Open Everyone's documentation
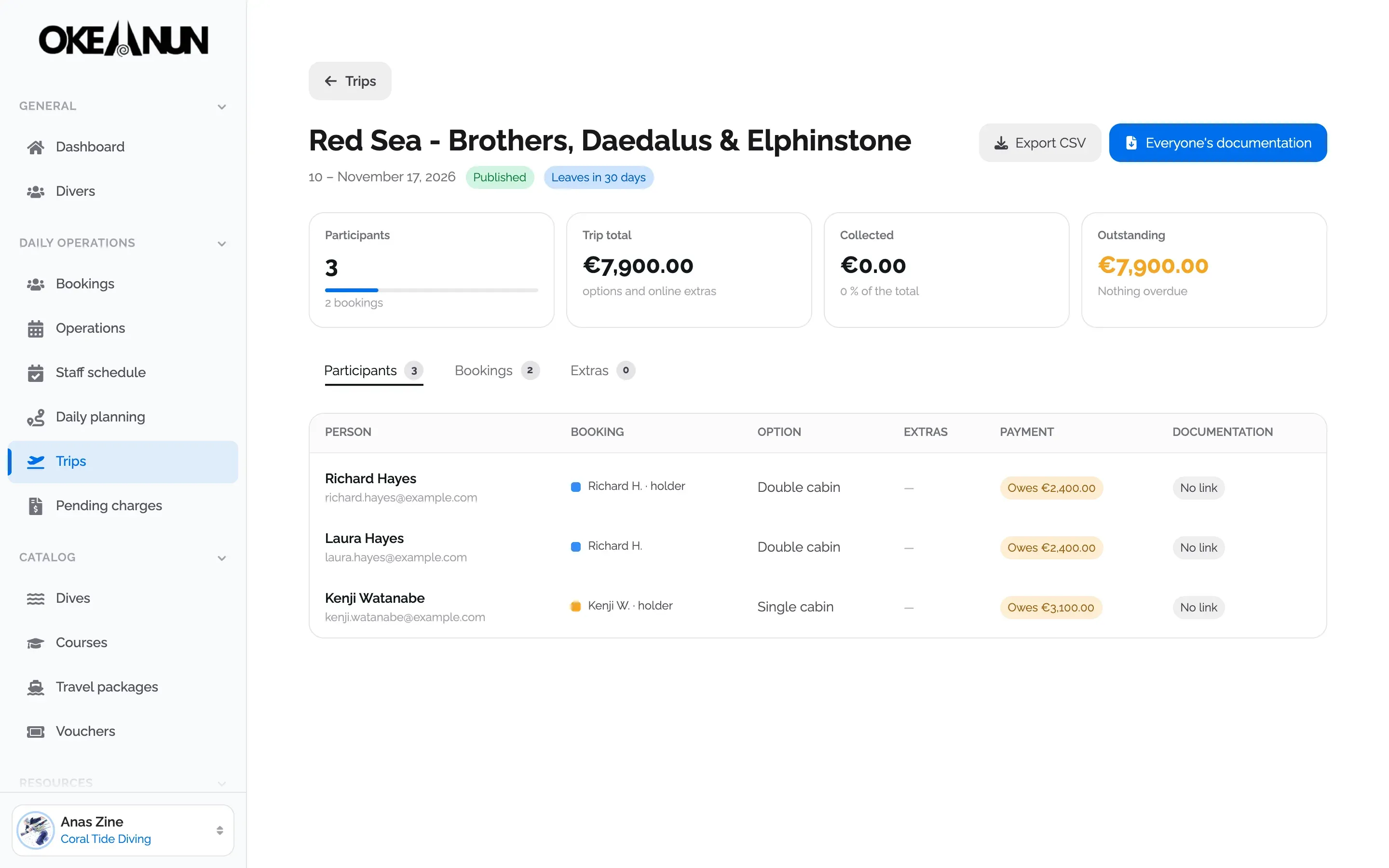 (x=1217, y=143)
